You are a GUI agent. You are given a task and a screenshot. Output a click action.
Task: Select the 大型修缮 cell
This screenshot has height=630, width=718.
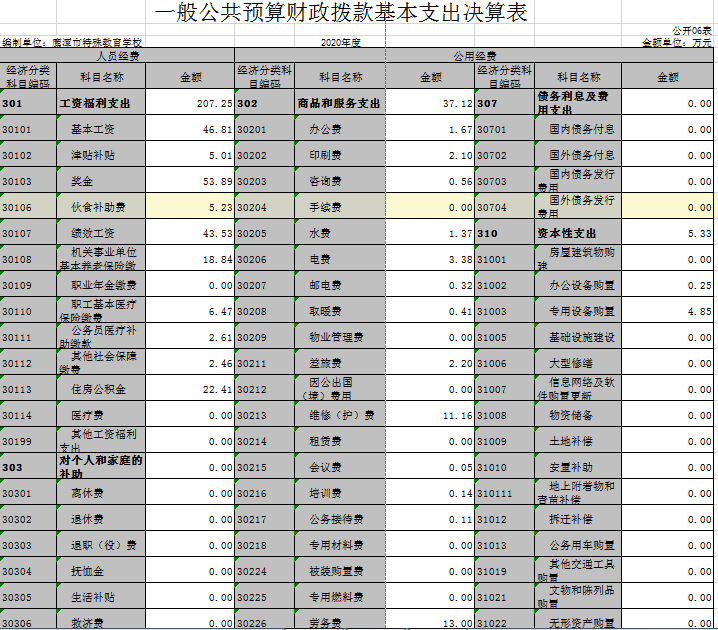tap(578, 362)
